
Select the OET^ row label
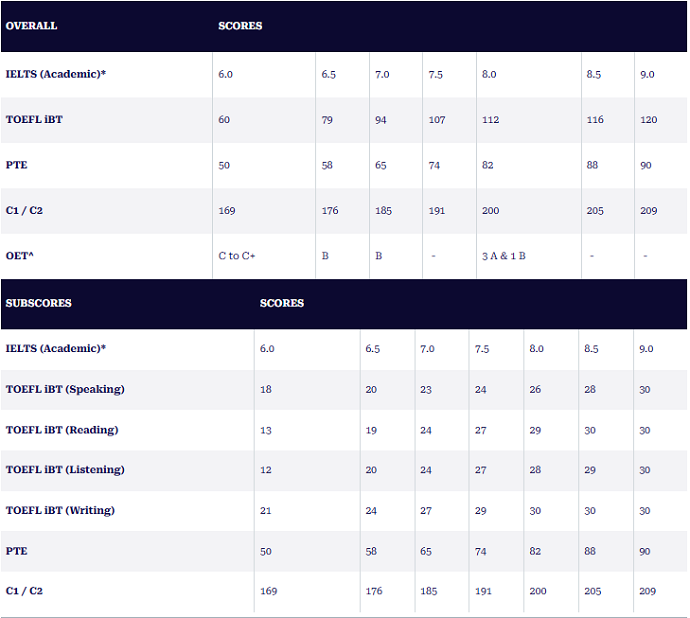[x=20, y=256]
